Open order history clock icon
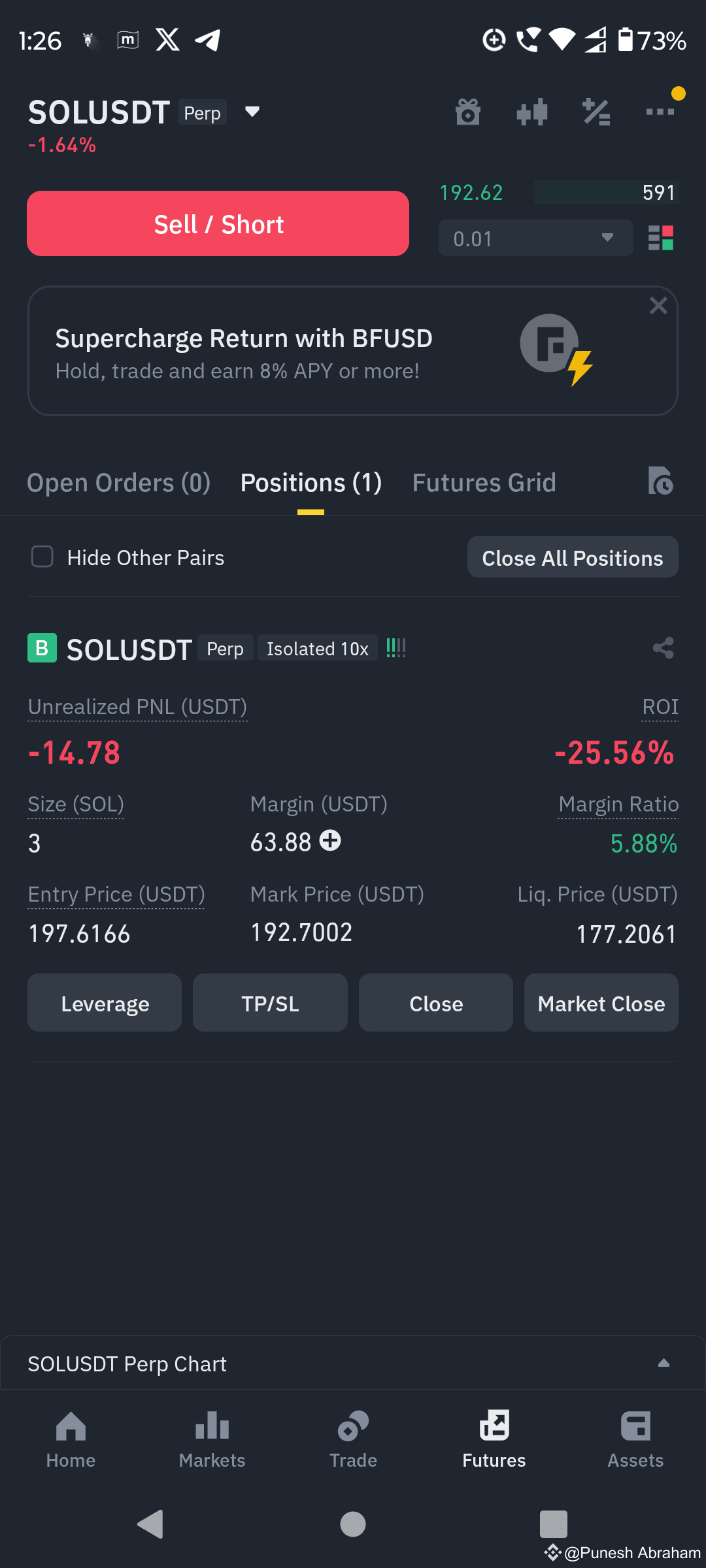The image size is (706, 1568). (x=661, y=481)
